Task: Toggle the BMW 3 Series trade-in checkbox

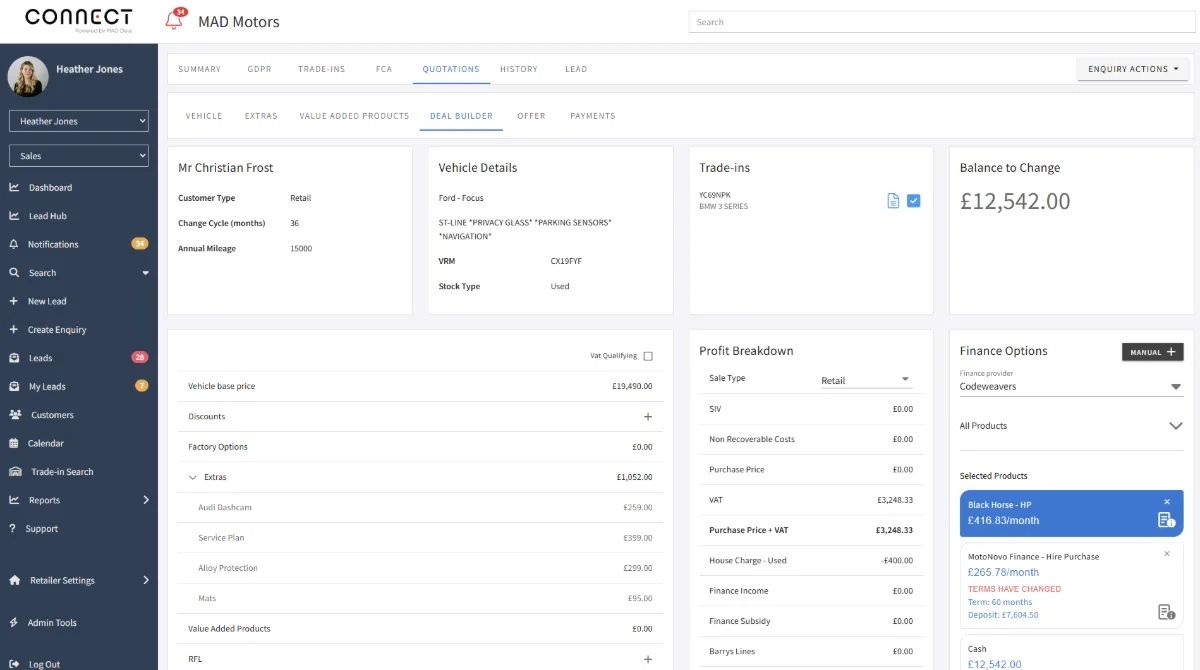Action: point(914,201)
